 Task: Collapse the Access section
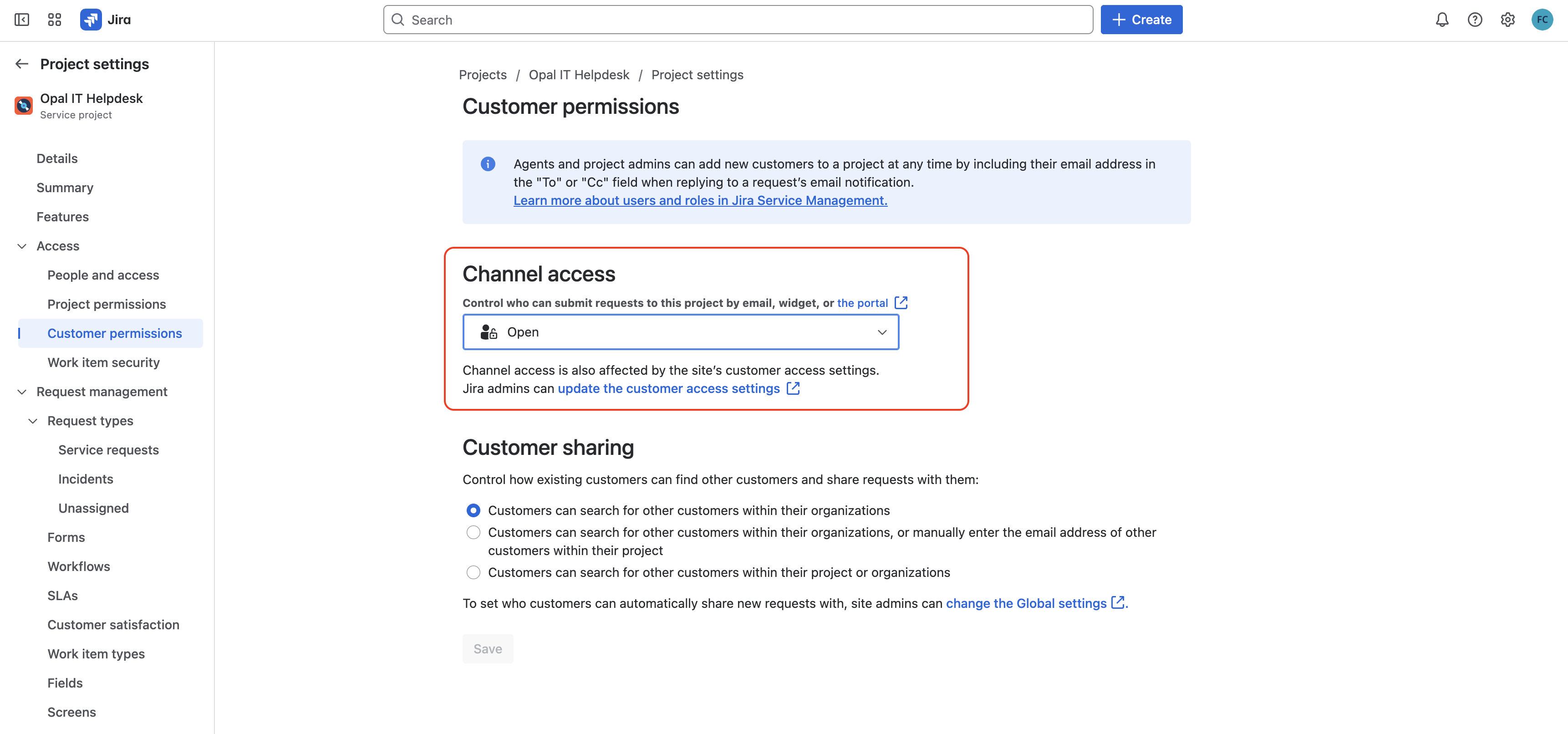coord(22,246)
